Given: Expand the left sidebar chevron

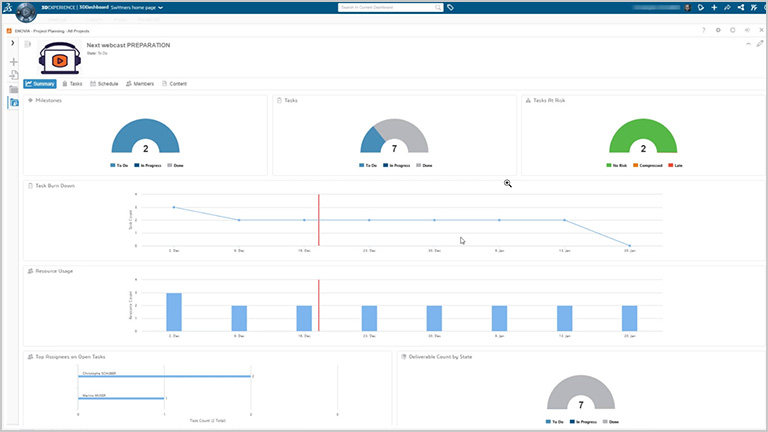Looking at the screenshot, I should coord(12,44).
